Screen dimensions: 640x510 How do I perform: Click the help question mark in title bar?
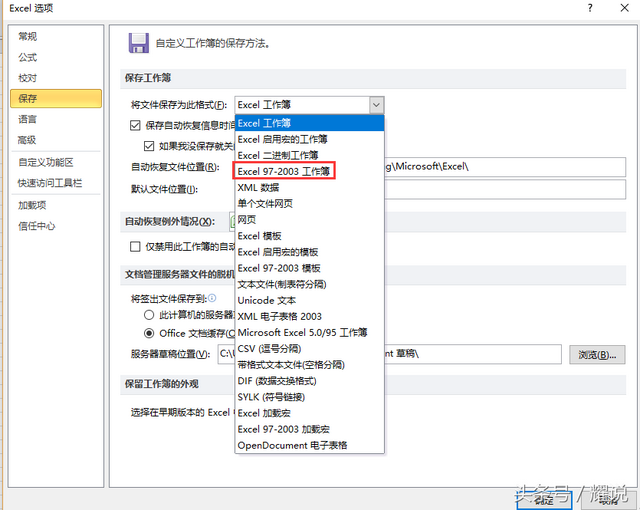(590, 8)
